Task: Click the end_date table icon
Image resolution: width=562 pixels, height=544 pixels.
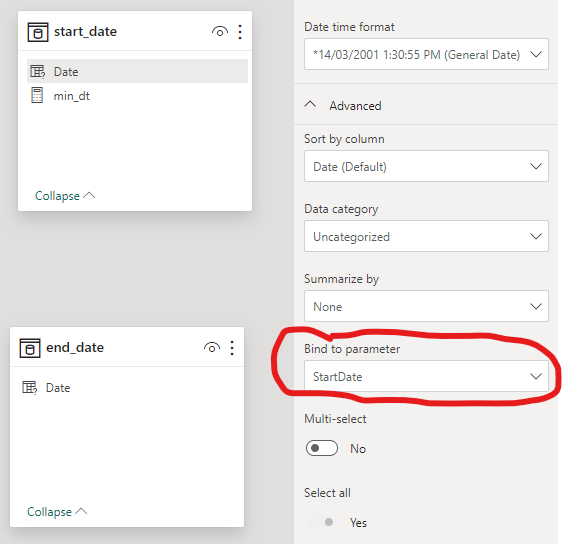Action: point(30,348)
